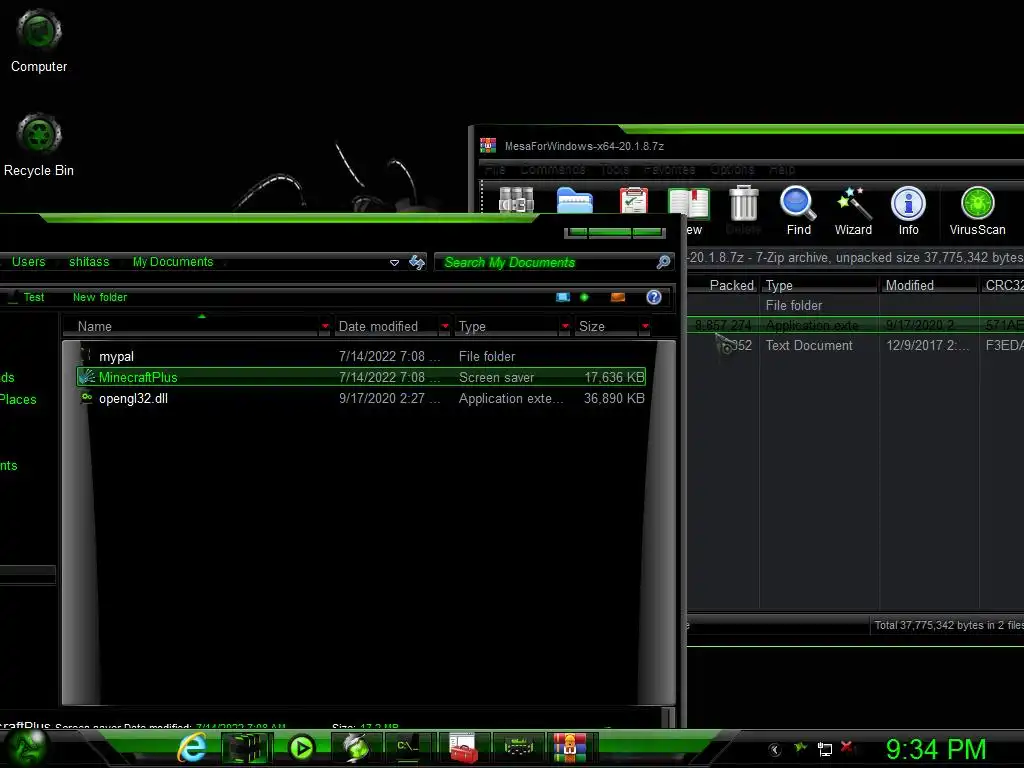Click the taskbar icon right of Internet Explorer
This screenshot has height=768, width=1024.
[x=246, y=748]
